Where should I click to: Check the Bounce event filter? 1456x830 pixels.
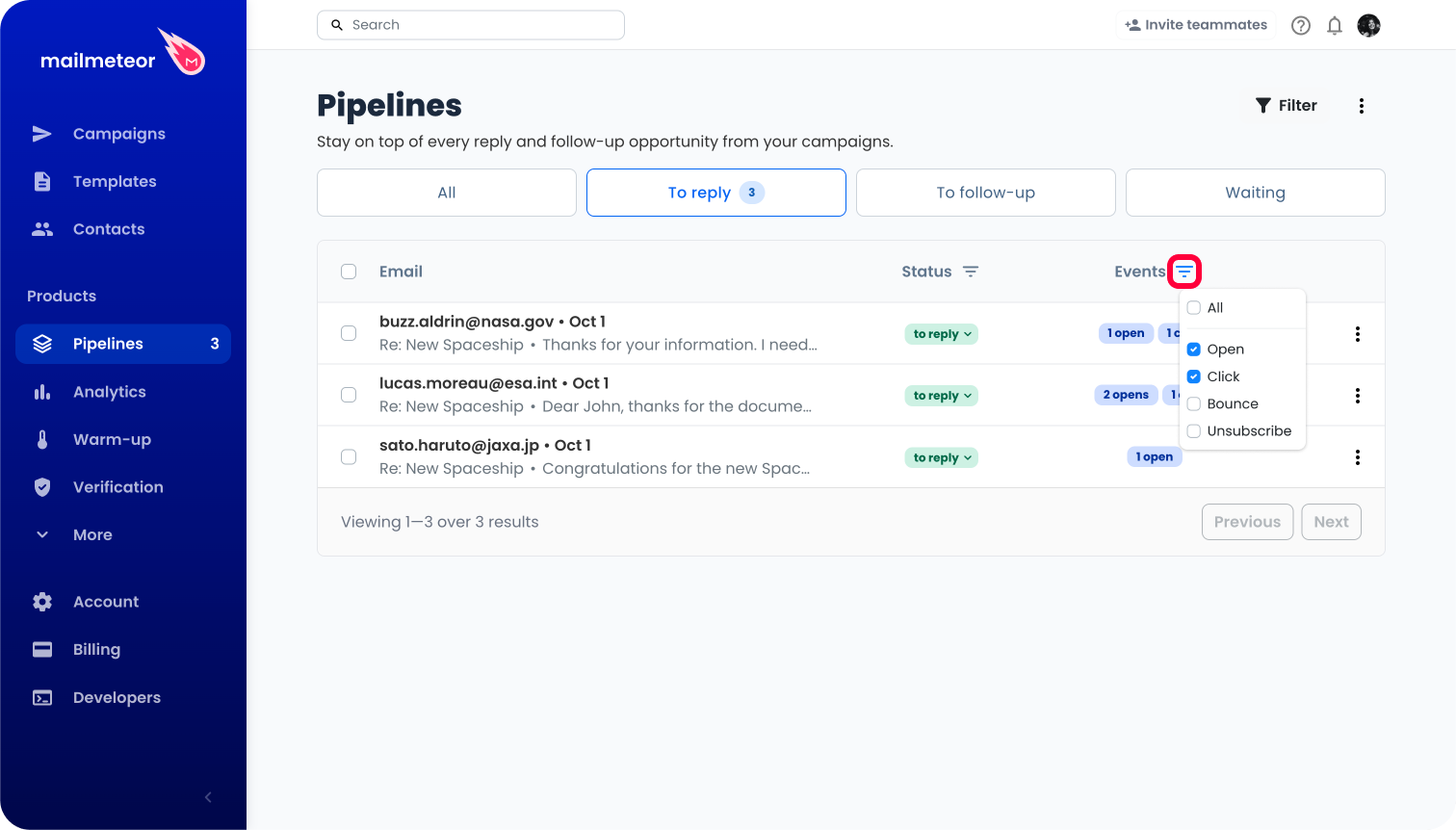[x=1194, y=403]
